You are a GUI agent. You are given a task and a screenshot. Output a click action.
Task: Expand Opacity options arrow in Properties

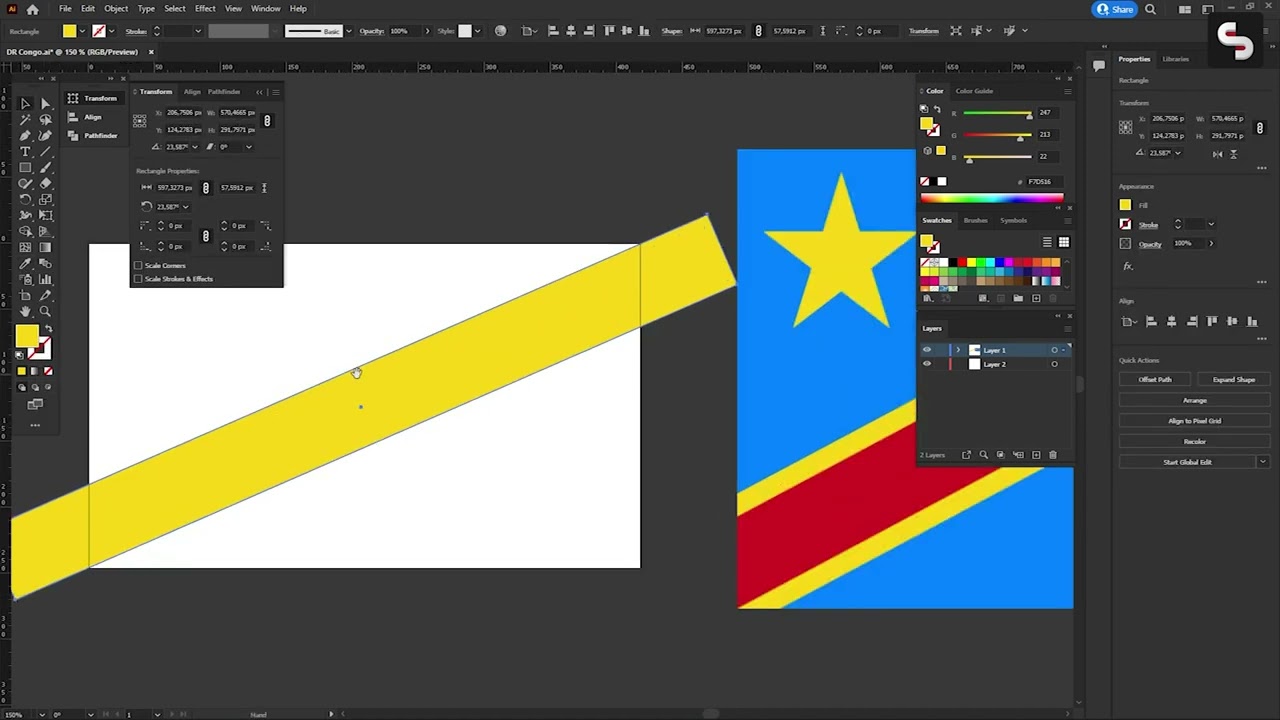click(1211, 243)
